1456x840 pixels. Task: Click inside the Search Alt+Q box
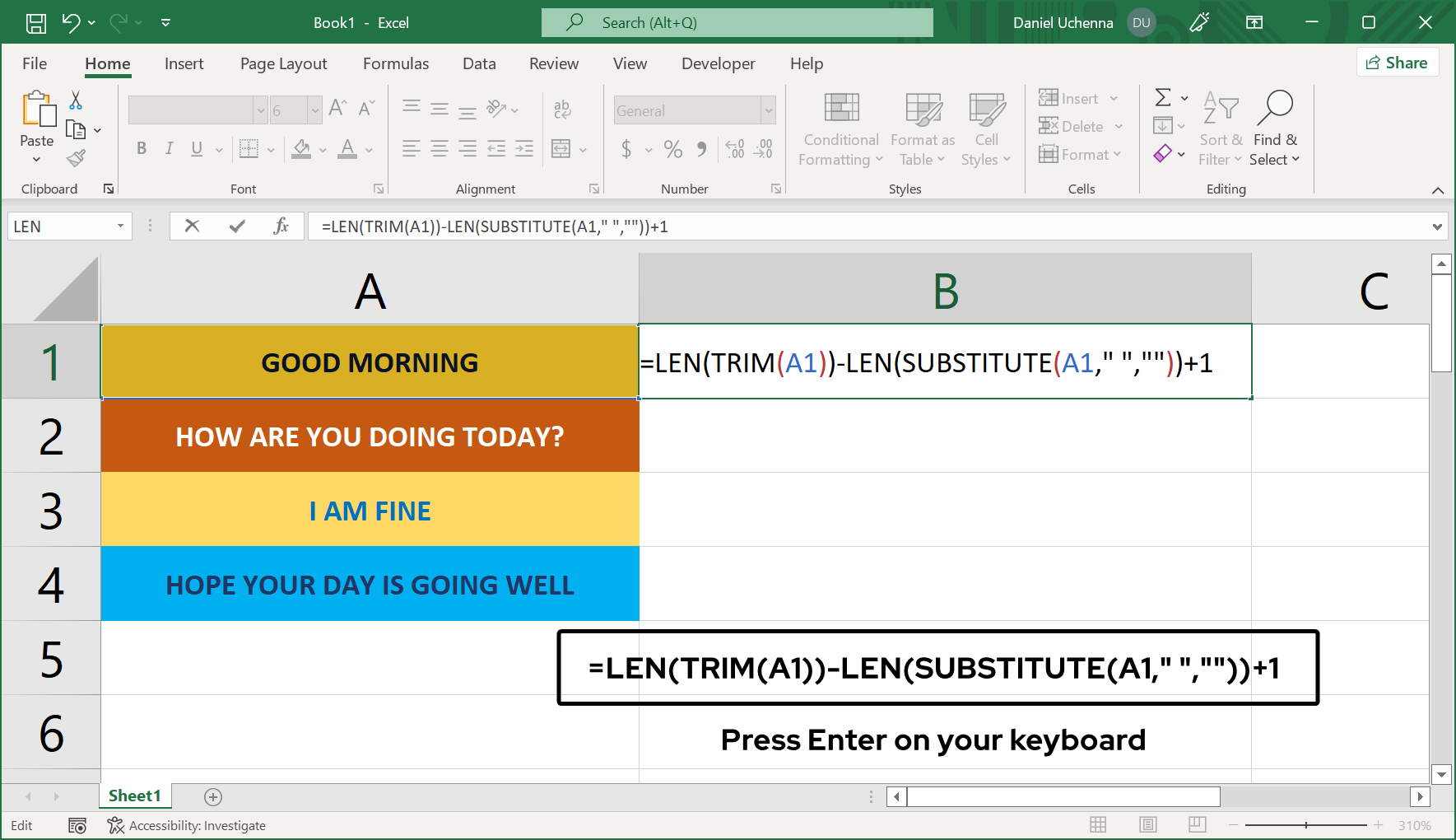(x=737, y=22)
